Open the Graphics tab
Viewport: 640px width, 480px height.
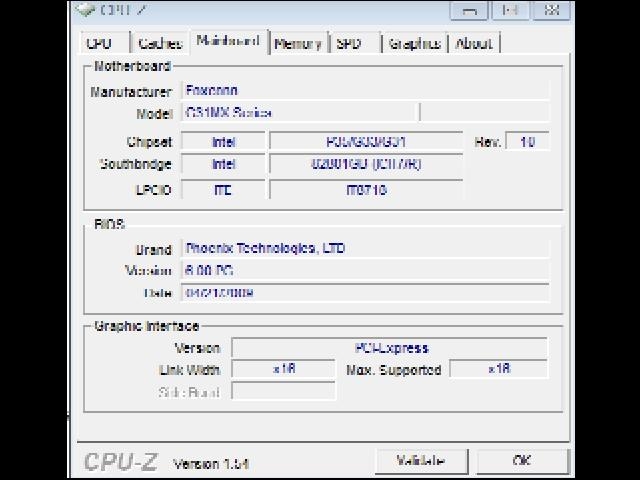coord(415,43)
